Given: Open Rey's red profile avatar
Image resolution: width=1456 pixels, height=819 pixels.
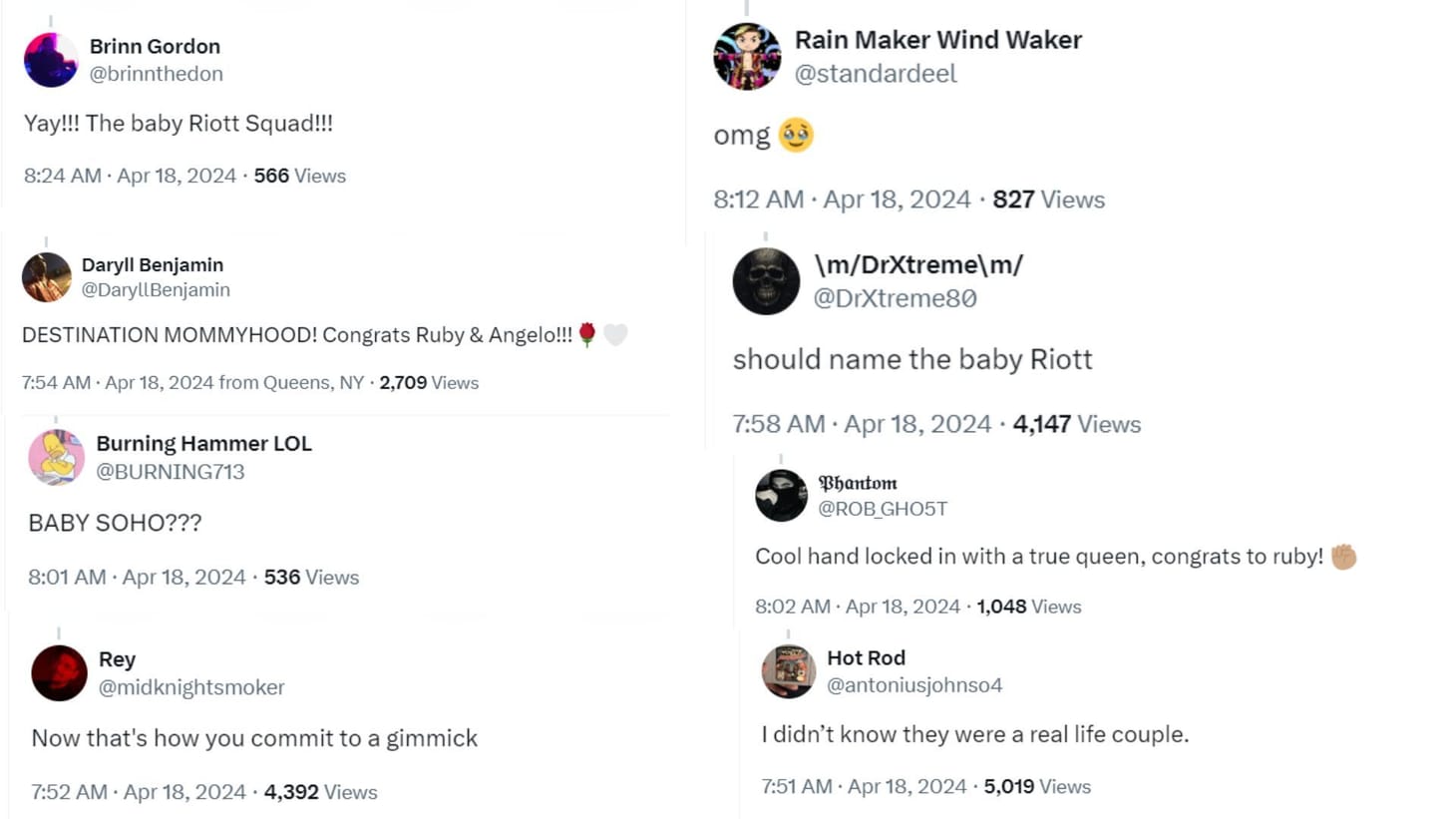Looking at the screenshot, I should click(x=60, y=673).
